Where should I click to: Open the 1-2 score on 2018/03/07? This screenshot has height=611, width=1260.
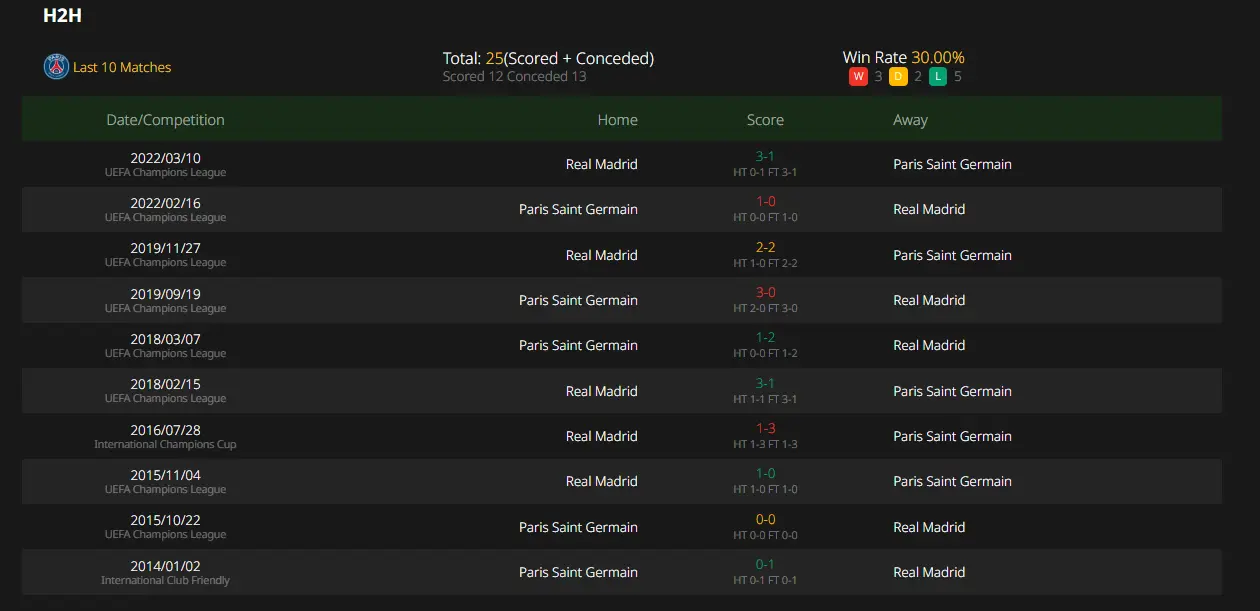pyautogui.click(x=765, y=338)
